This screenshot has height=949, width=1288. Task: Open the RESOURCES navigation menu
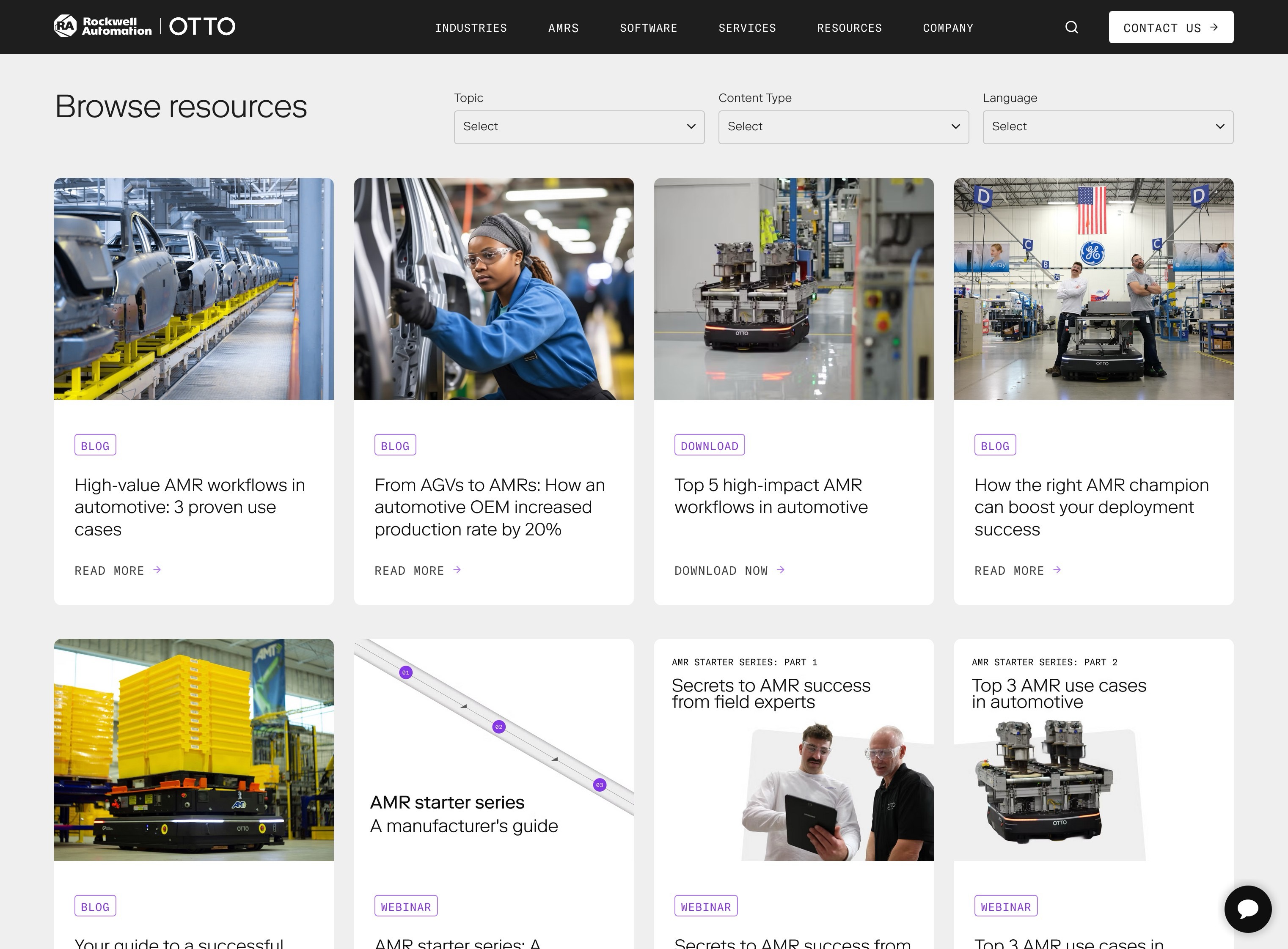pos(850,27)
